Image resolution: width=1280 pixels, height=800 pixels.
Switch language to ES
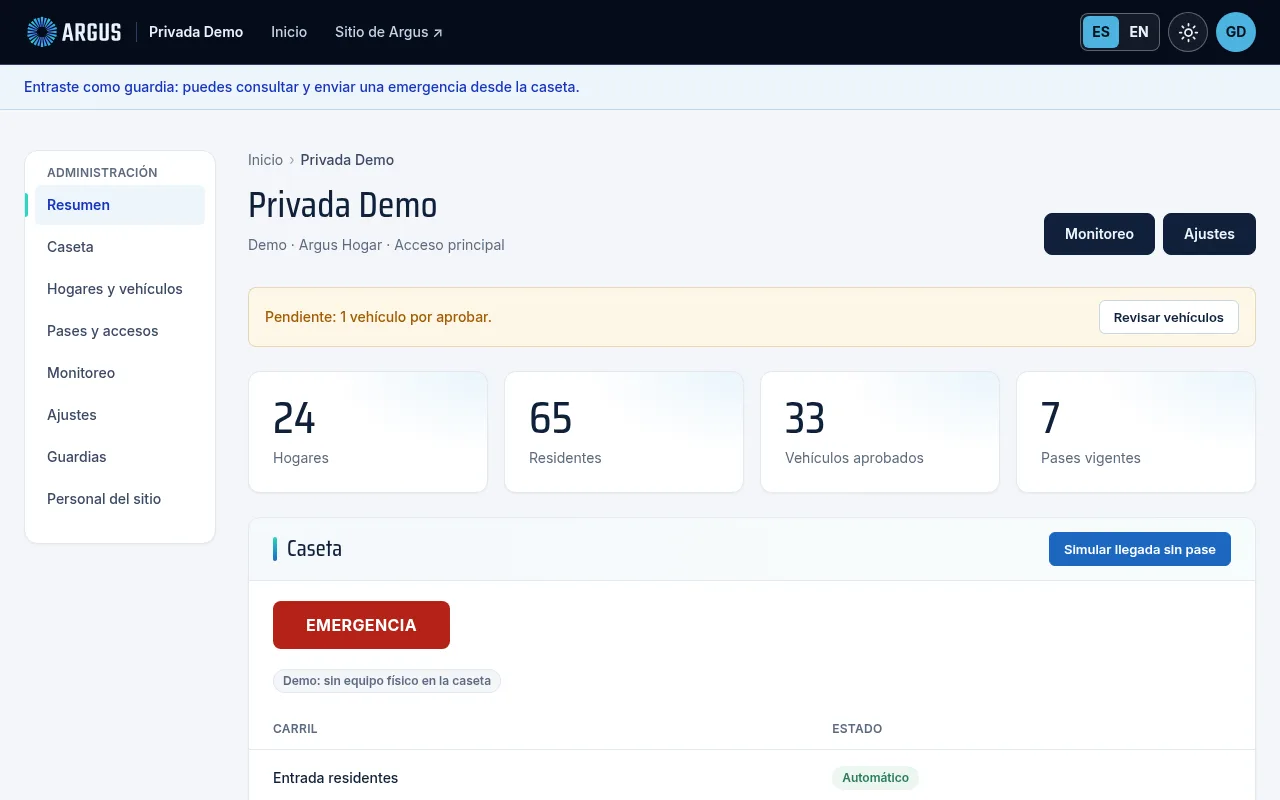click(x=1101, y=32)
